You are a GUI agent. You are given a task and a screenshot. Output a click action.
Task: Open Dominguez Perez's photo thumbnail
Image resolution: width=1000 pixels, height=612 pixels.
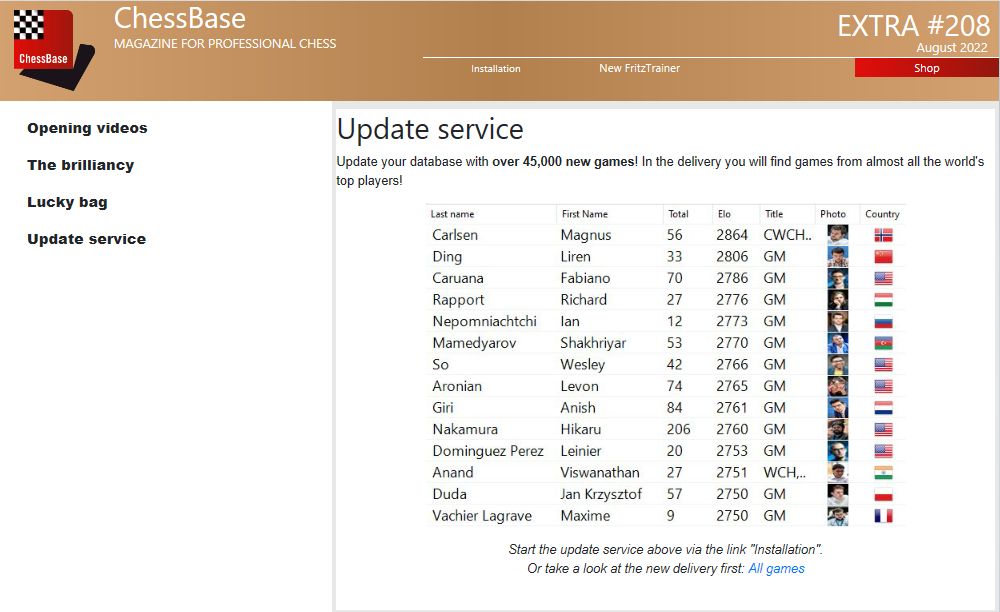click(837, 451)
